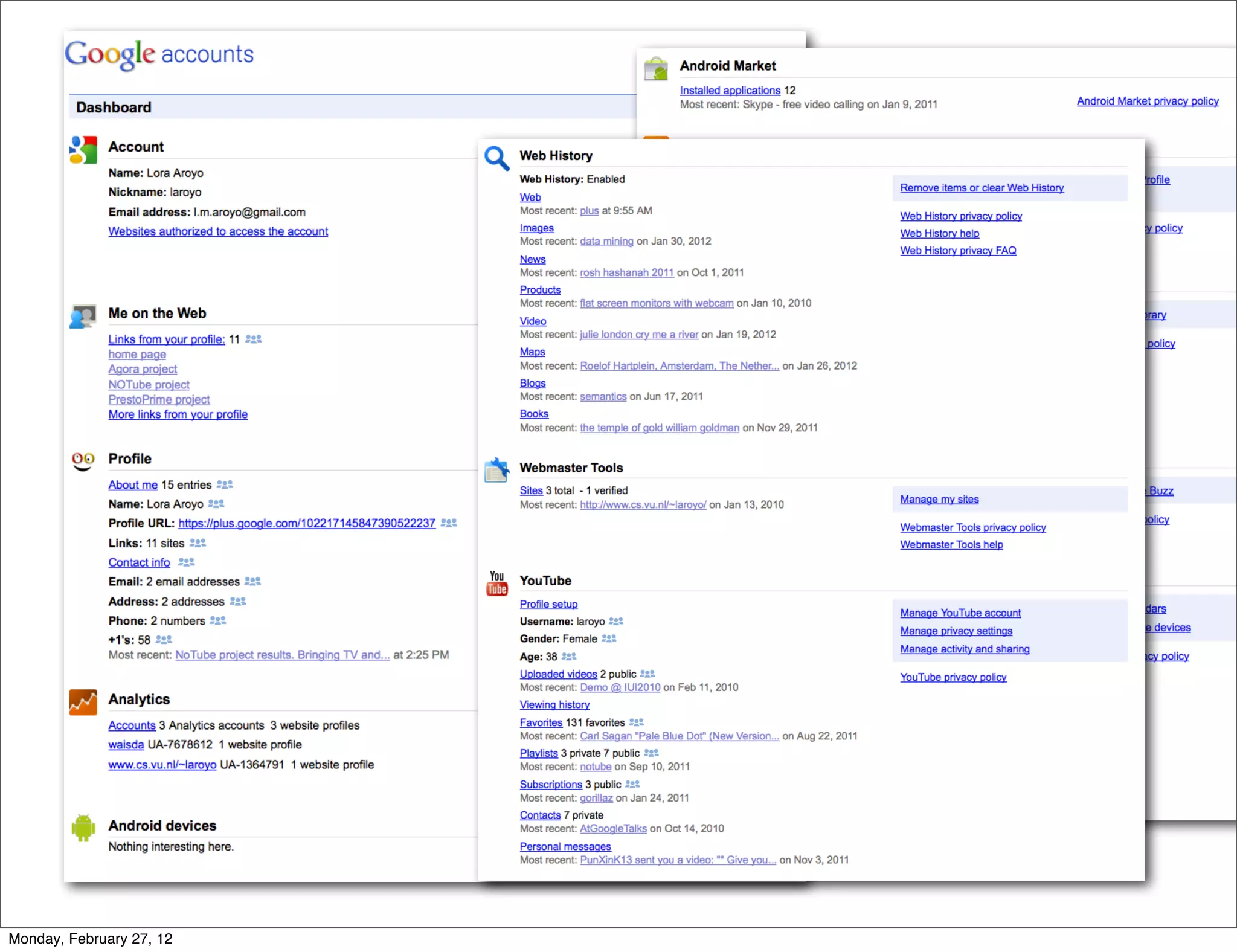This screenshot has width=1237, height=952.
Task: Open Remove items or clear Web History
Action: click(x=982, y=188)
